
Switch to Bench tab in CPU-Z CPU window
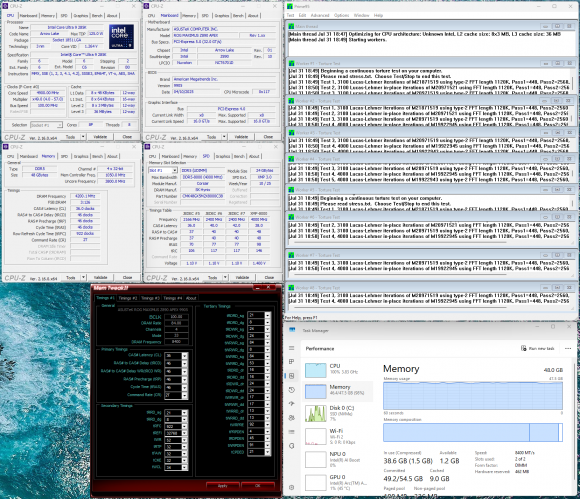[x=97, y=16]
